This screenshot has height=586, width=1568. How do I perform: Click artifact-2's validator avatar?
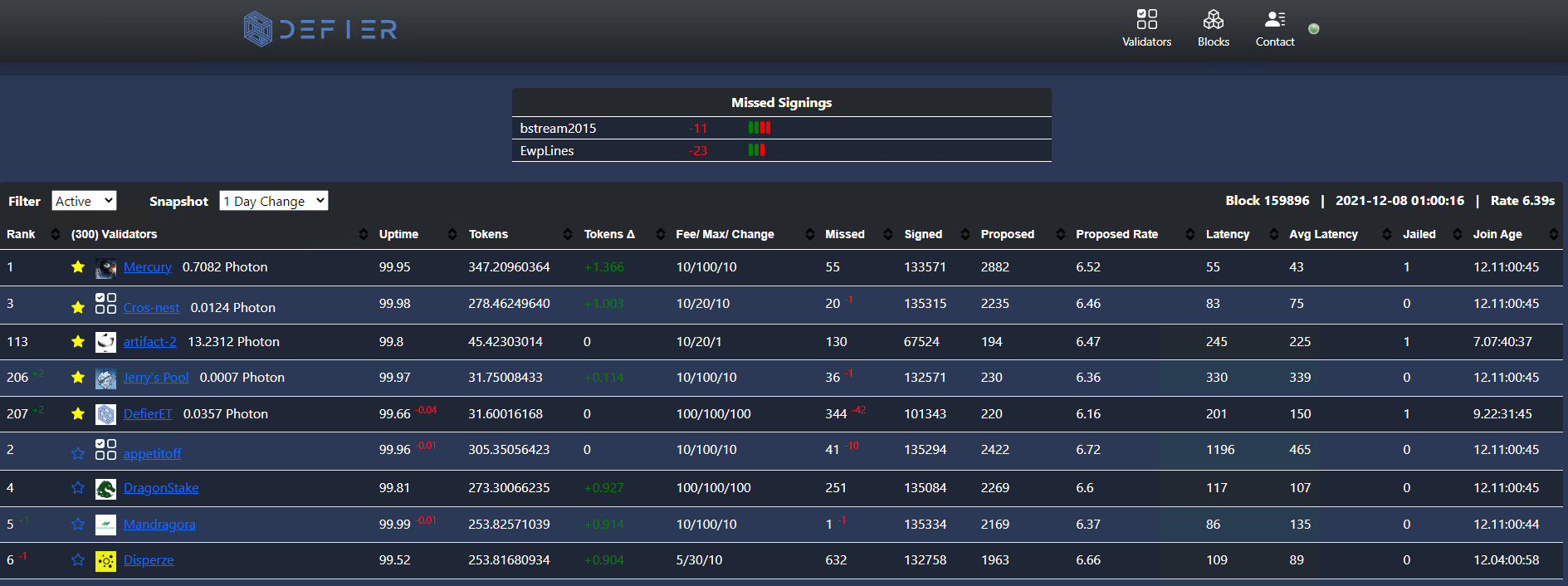pyautogui.click(x=105, y=342)
